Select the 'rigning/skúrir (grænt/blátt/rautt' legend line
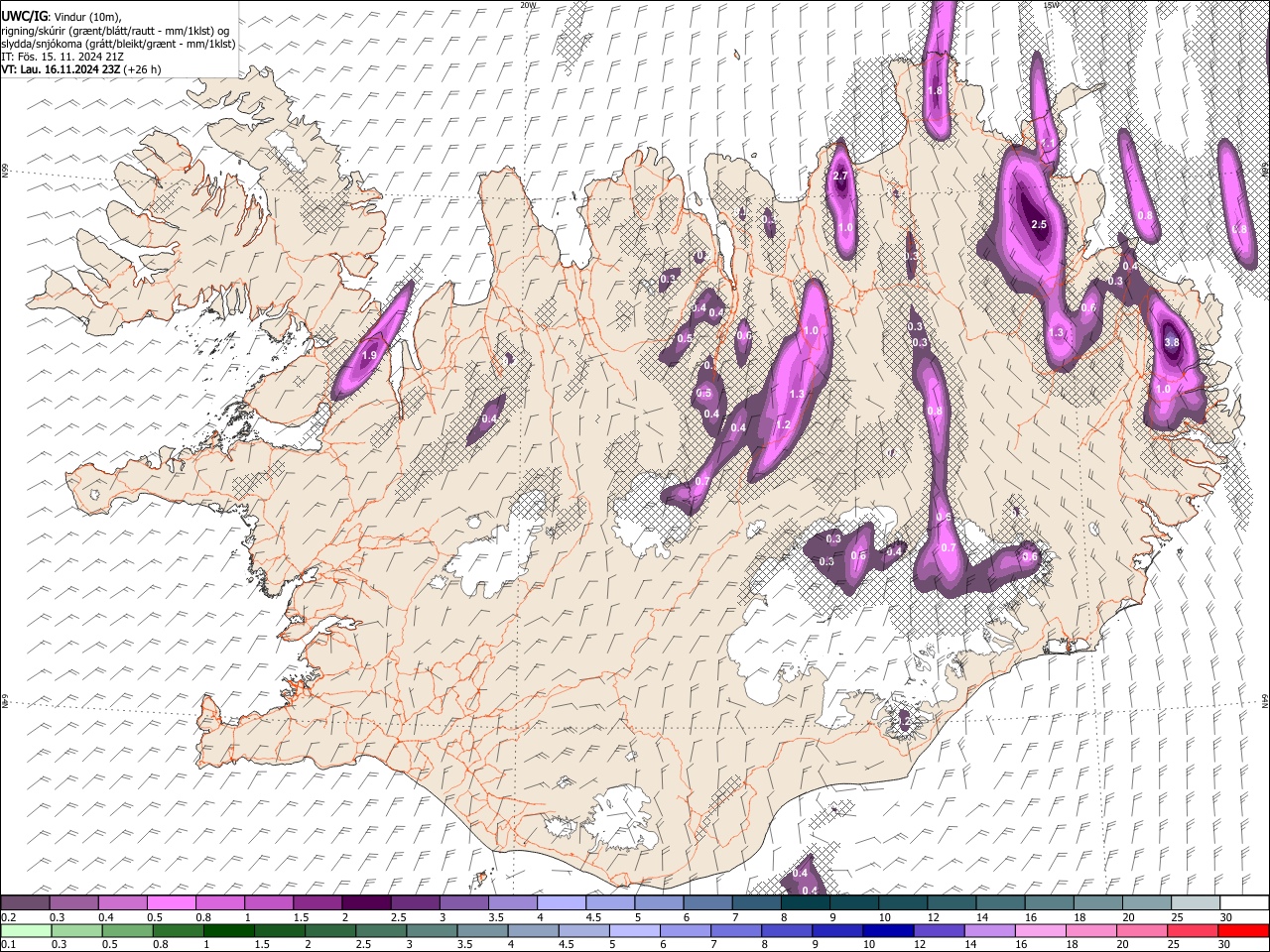The image size is (1270, 952). point(114,31)
